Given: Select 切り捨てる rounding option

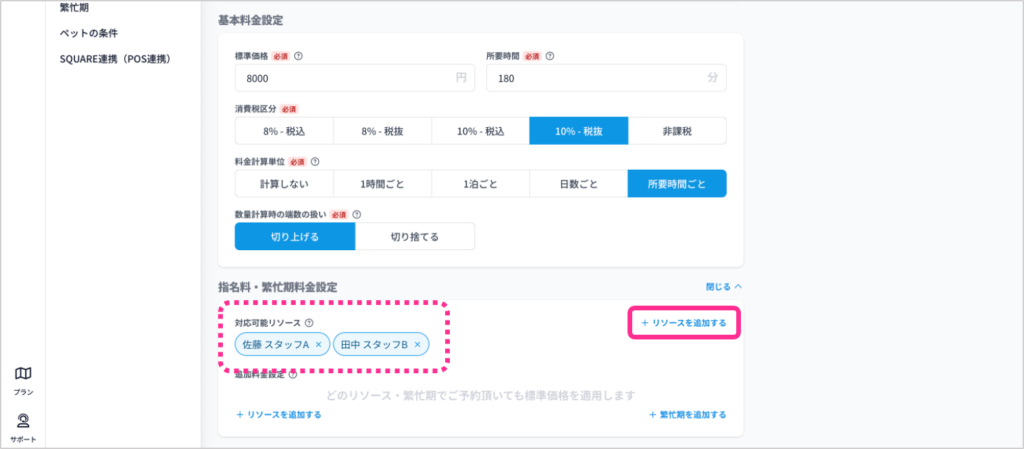Looking at the screenshot, I should click(414, 237).
